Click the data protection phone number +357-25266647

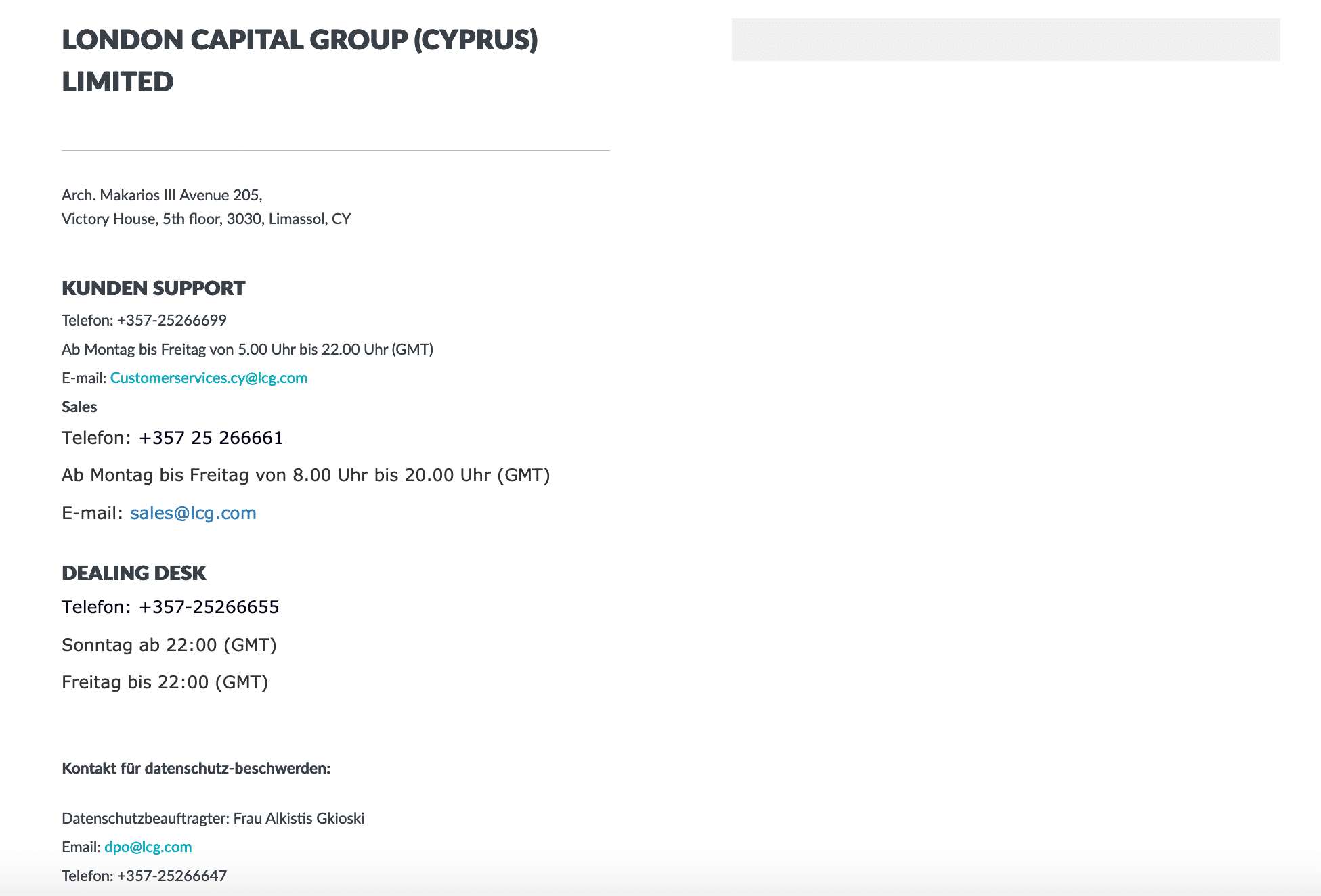point(171,876)
